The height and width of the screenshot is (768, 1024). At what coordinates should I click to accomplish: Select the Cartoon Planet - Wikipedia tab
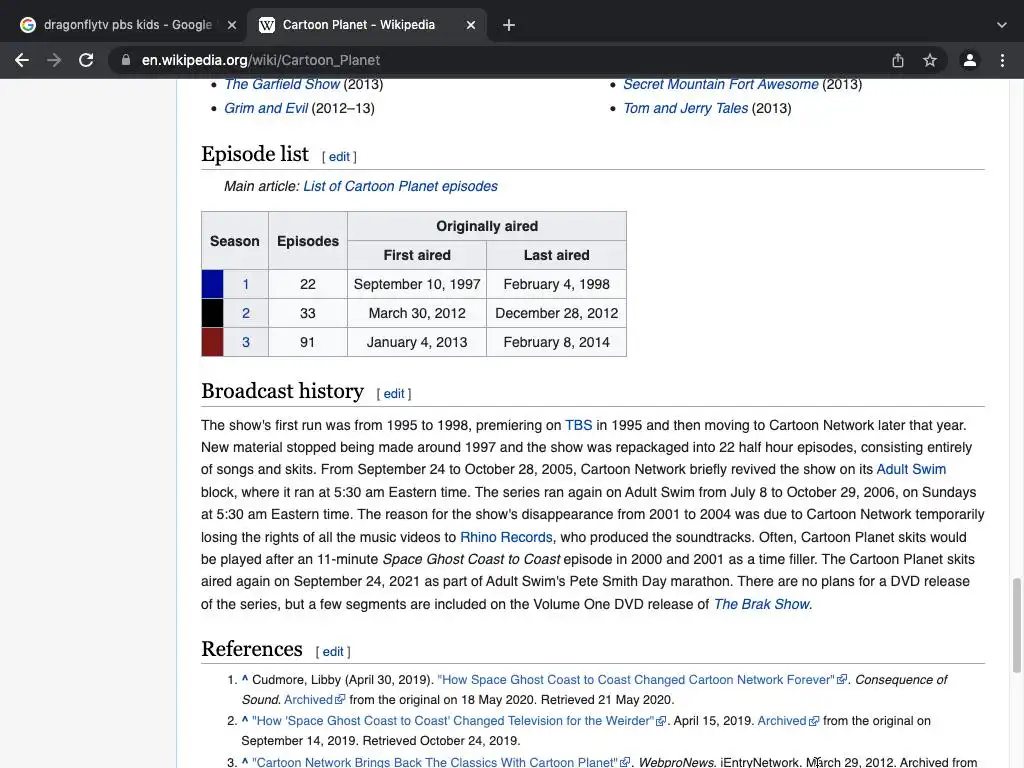click(358, 25)
